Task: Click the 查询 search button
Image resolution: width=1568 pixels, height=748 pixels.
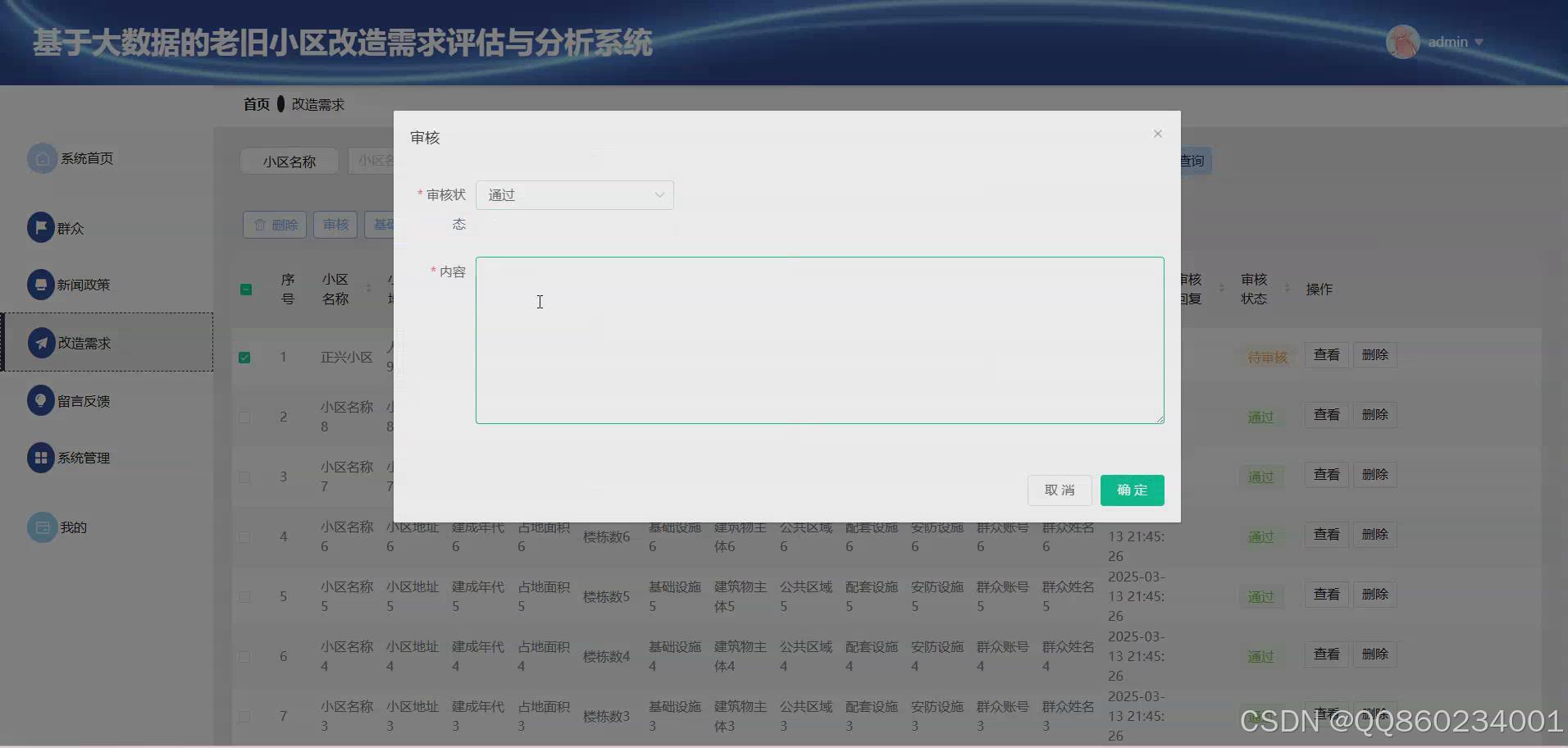Action: [x=1196, y=161]
